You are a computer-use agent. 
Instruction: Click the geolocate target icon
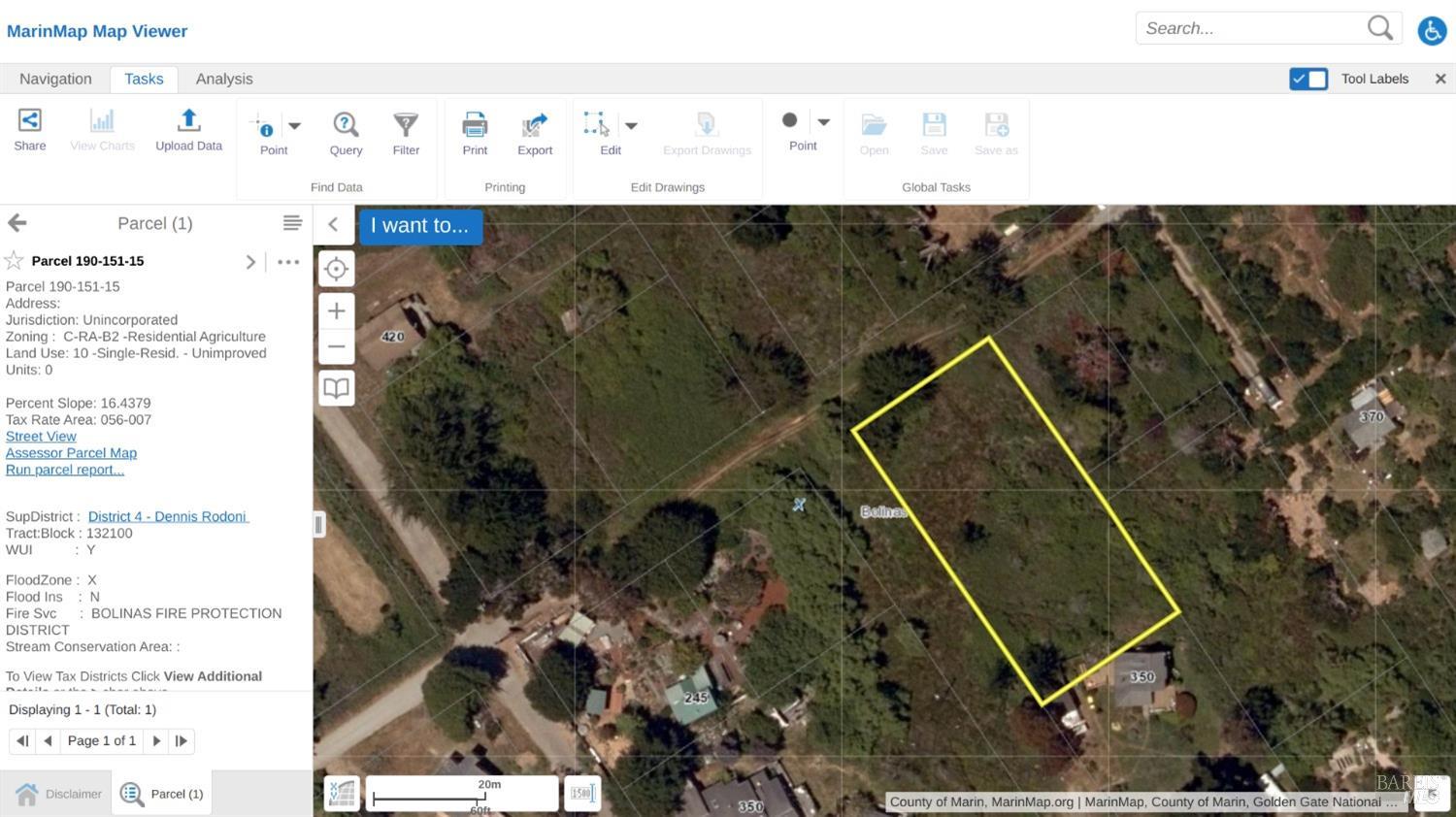click(336, 269)
